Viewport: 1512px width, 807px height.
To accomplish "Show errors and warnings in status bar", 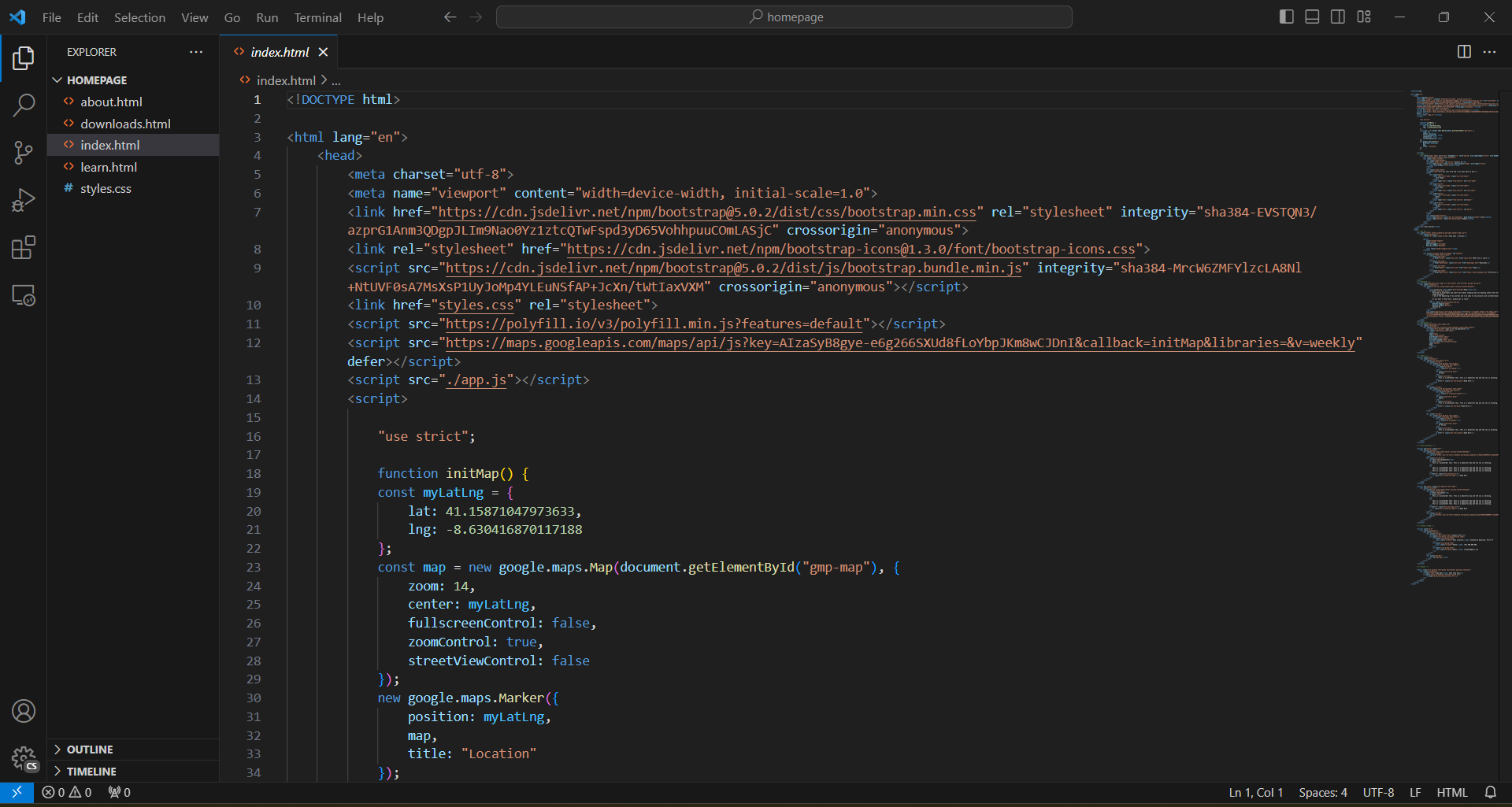I will click(x=67, y=792).
